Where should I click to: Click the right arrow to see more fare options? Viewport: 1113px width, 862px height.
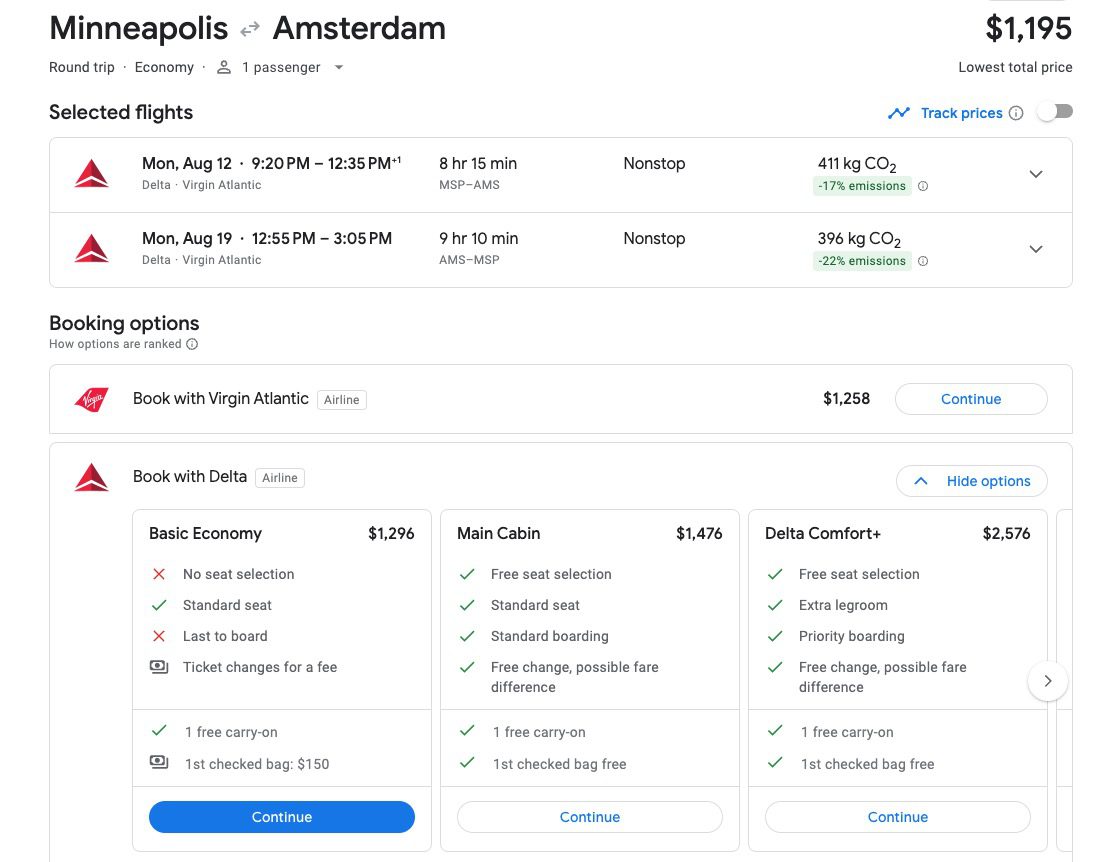(x=1048, y=681)
